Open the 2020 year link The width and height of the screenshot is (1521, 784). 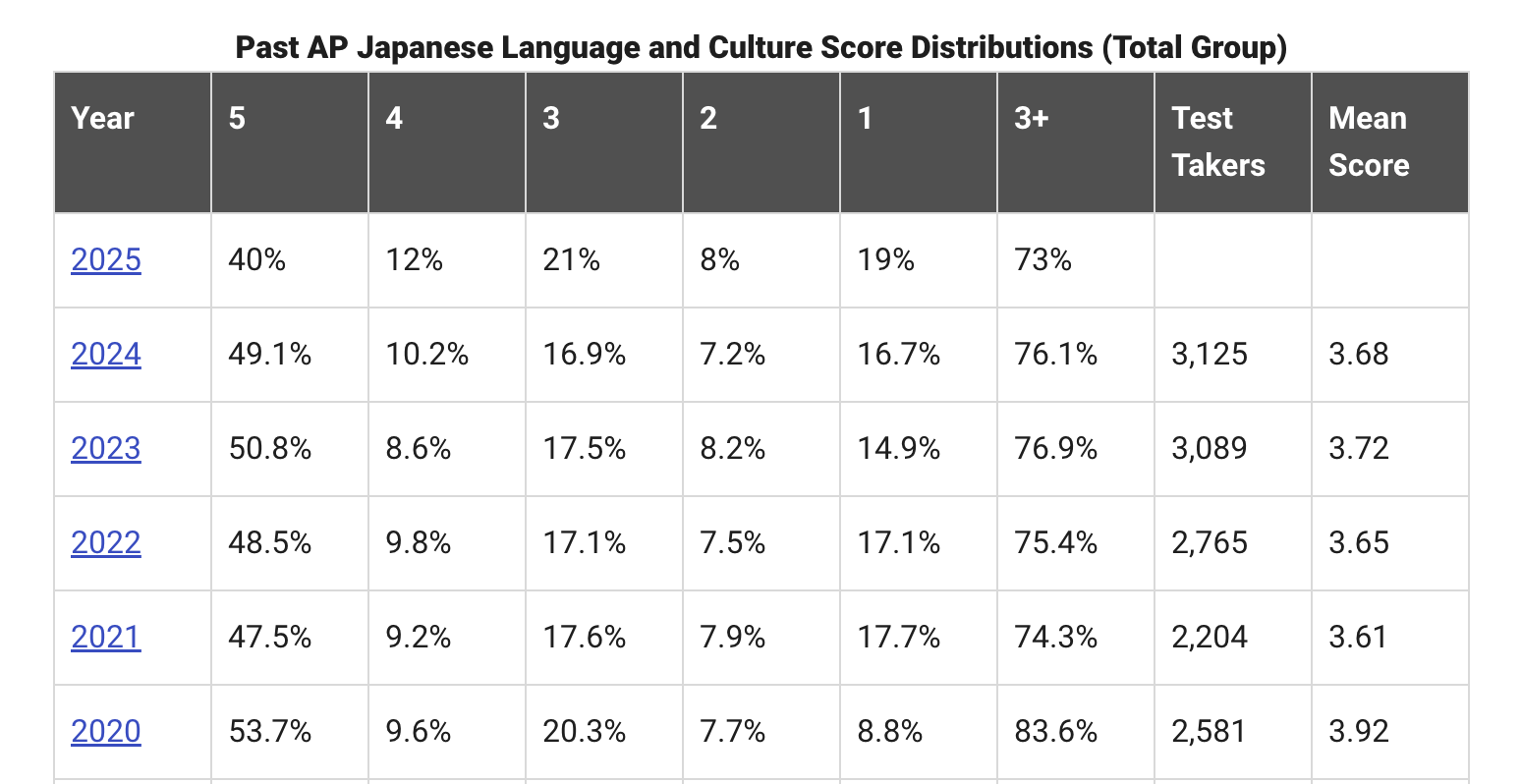pyautogui.click(x=106, y=732)
